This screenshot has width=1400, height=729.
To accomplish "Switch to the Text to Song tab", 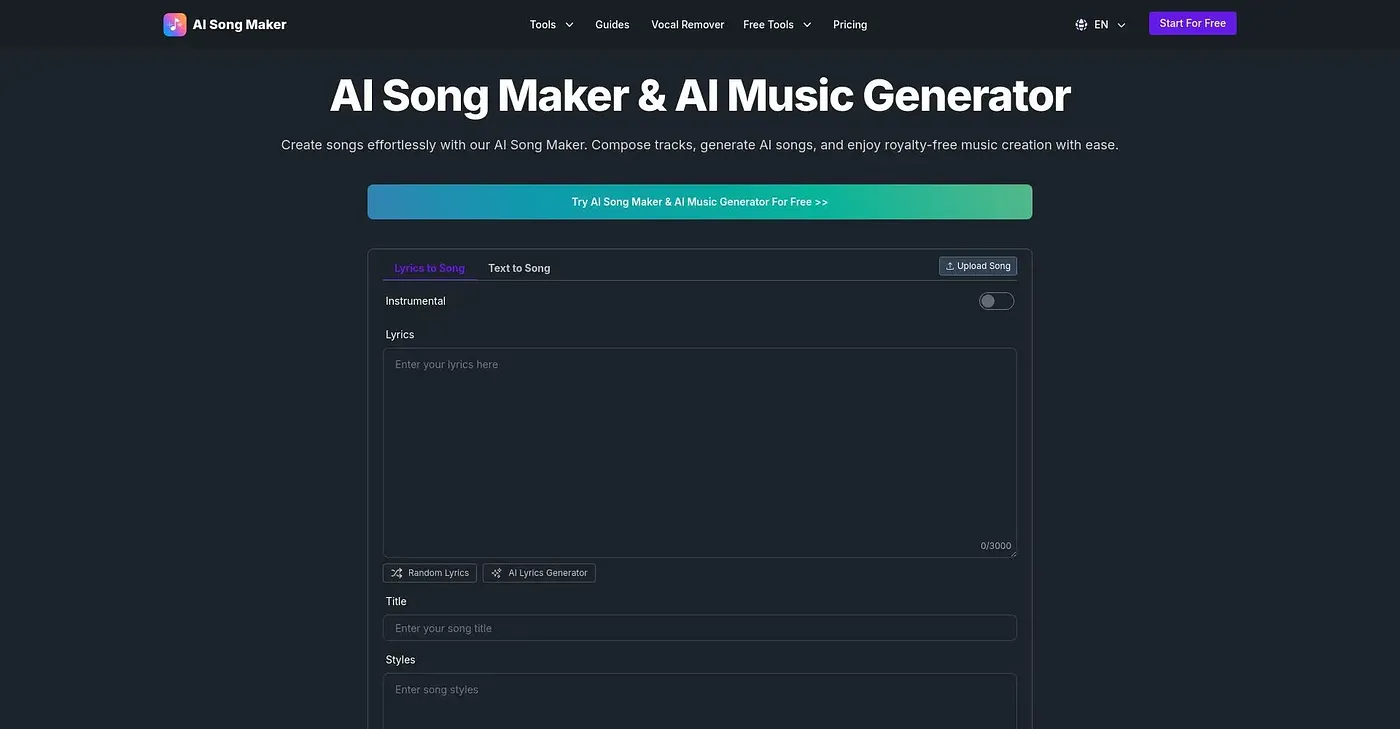I will (x=519, y=268).
